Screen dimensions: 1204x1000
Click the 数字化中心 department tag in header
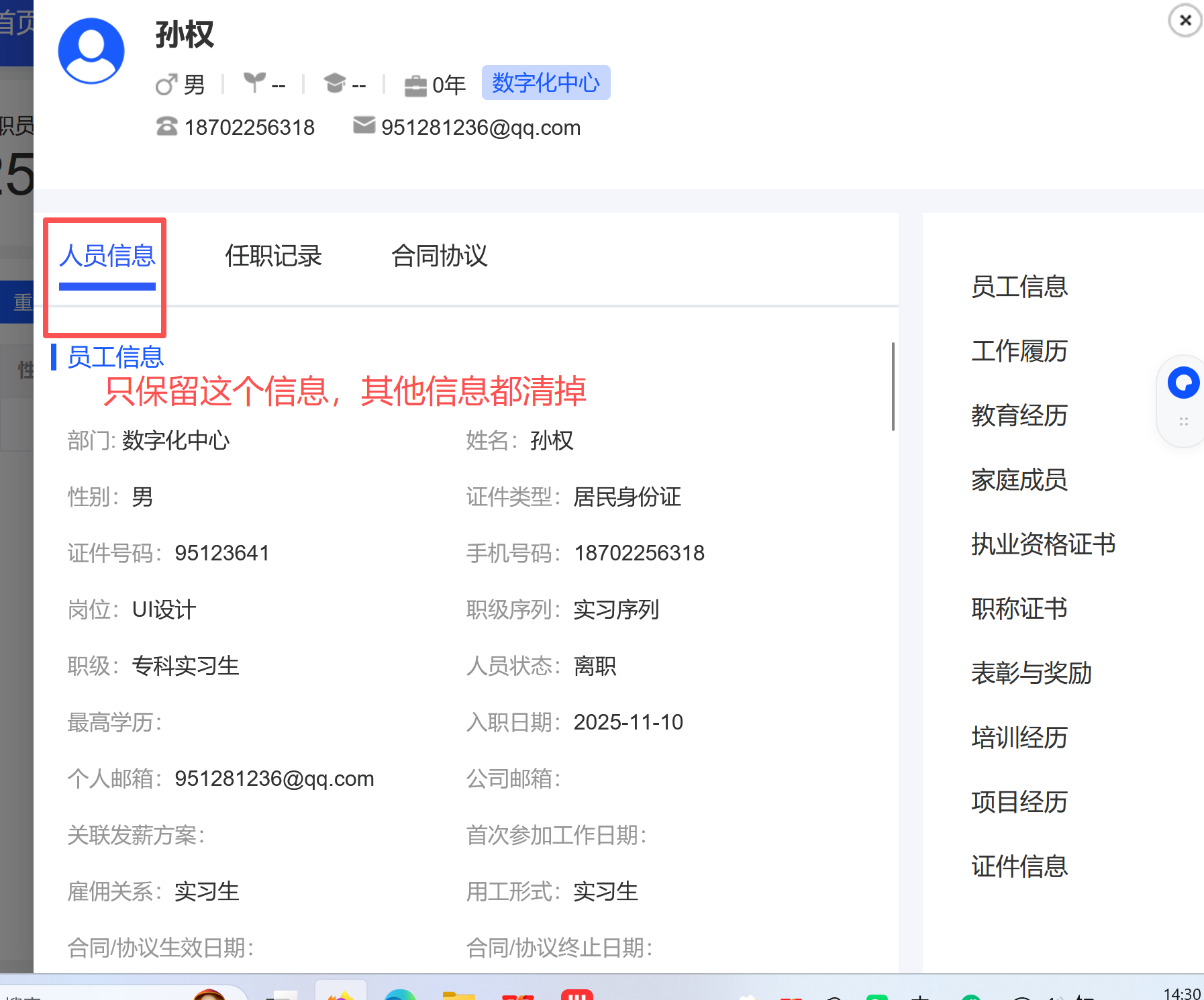coord(546,83)
